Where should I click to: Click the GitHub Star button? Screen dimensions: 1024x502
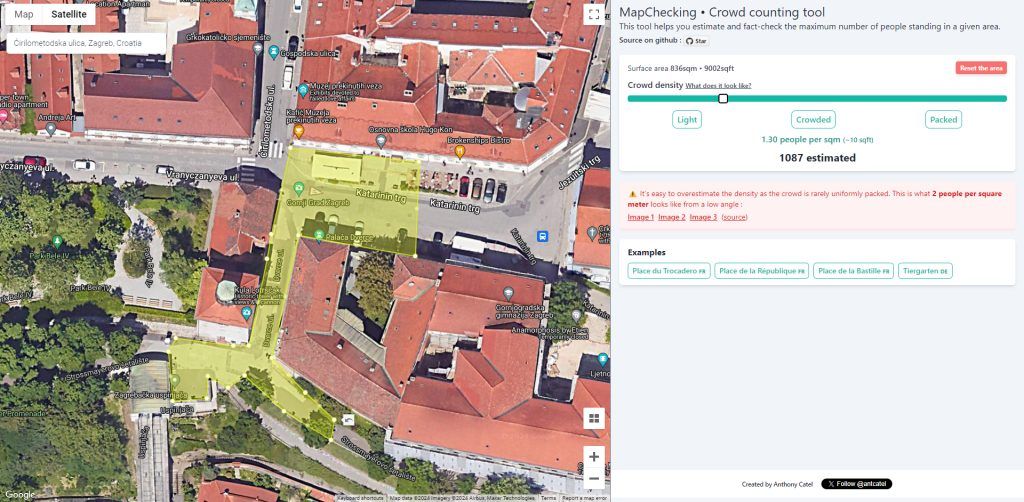pyautogui.click(x=696, y=41)
